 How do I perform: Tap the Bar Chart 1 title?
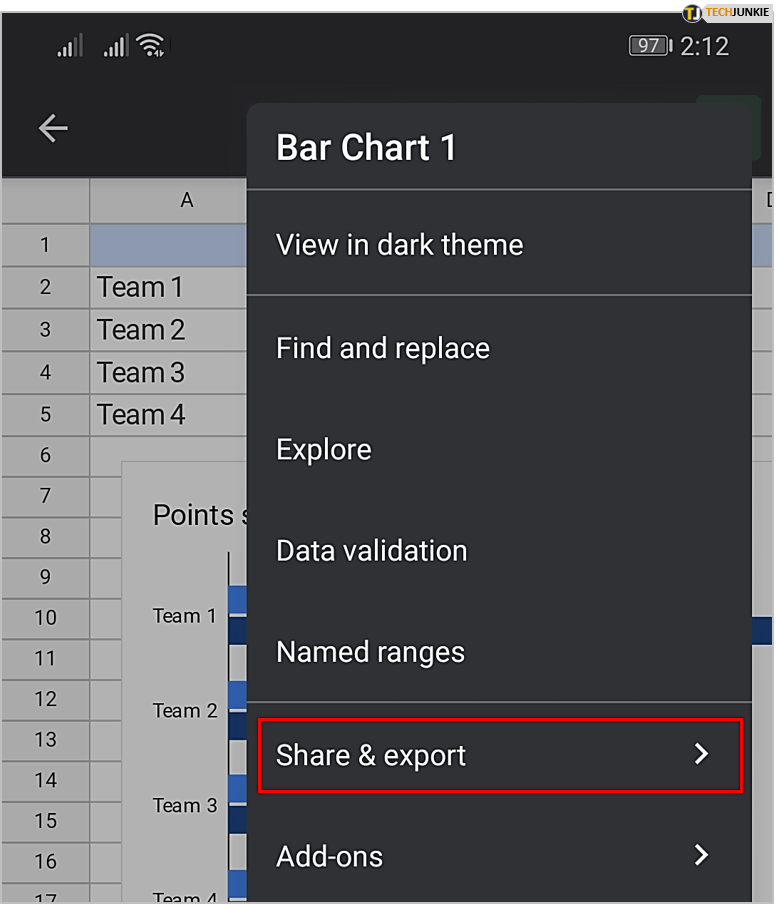tap(366, 148)
